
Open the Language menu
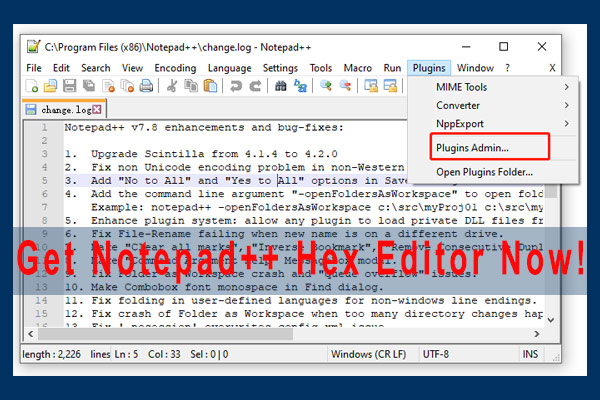[x=230, y=68]
